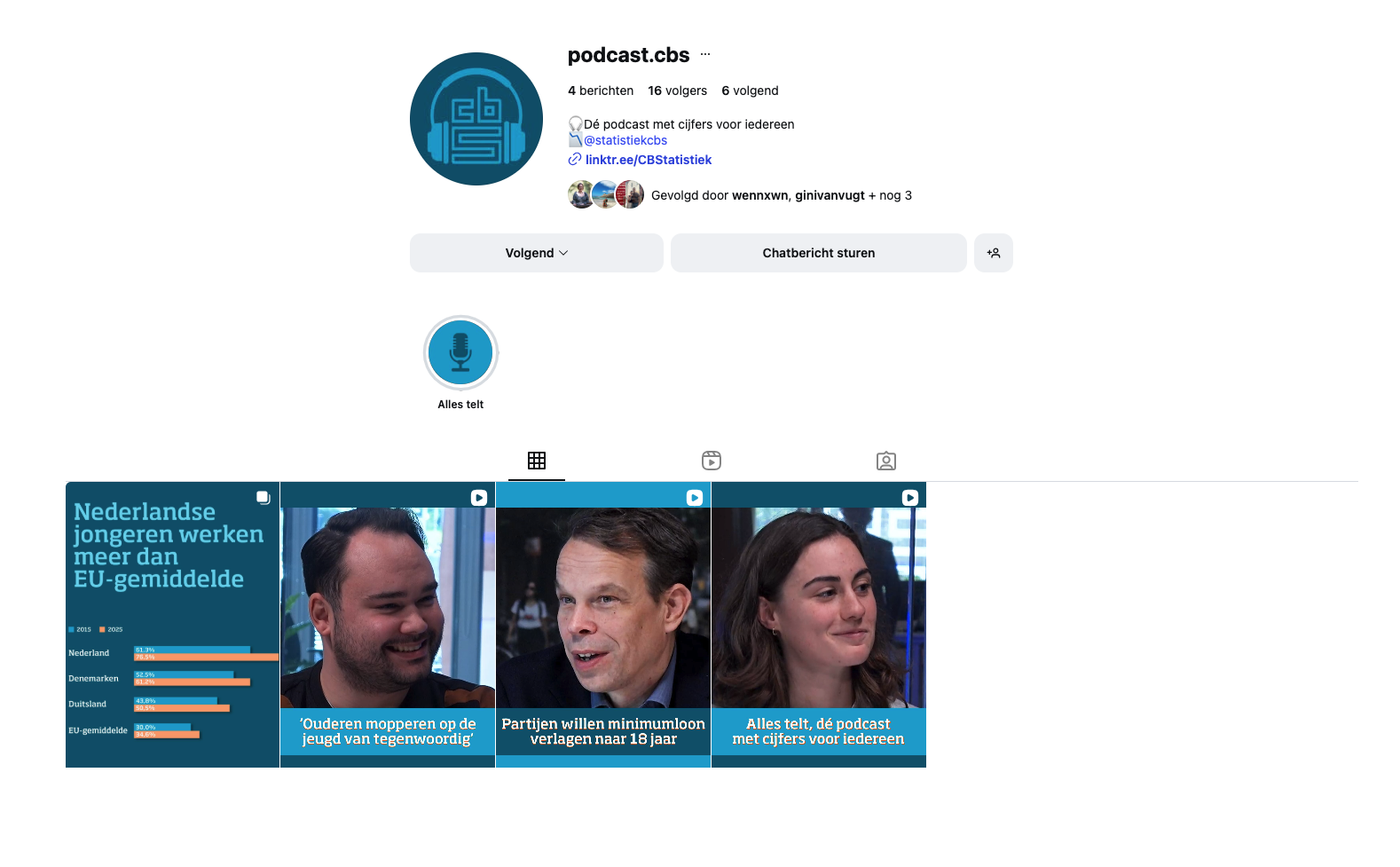Open the @statistiekcbs mention link
Image resolution: width=1400 pixels, height=867 pixels.
click(x=625, y=140)
